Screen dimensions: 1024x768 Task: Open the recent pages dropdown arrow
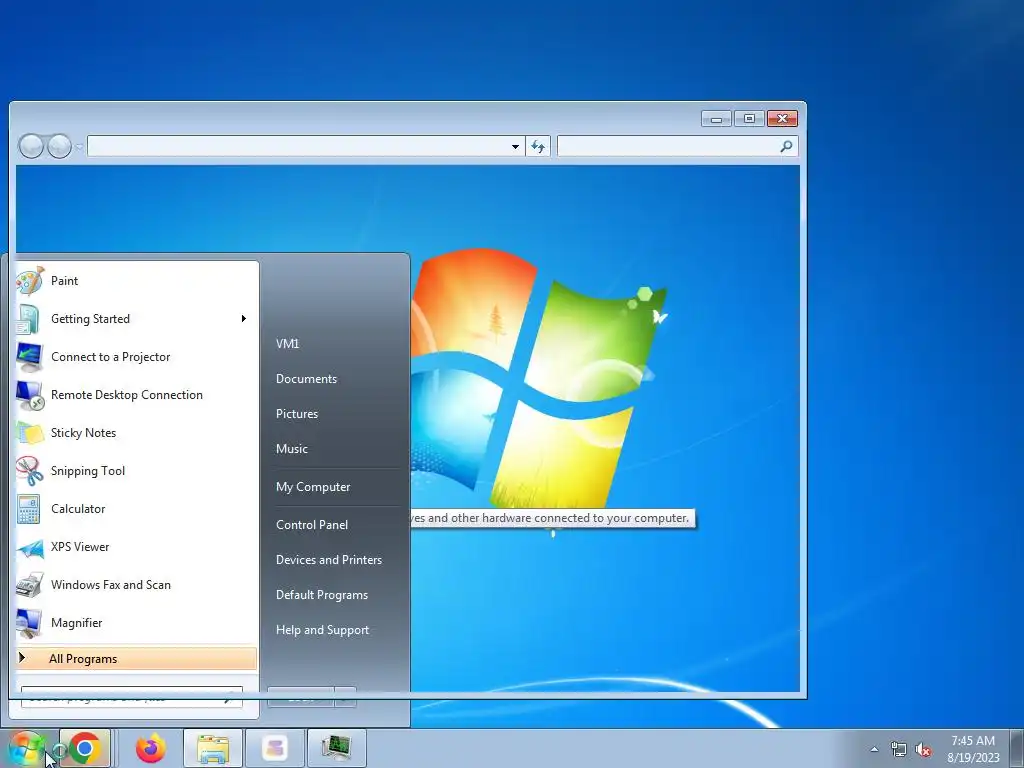coord(79,147)
